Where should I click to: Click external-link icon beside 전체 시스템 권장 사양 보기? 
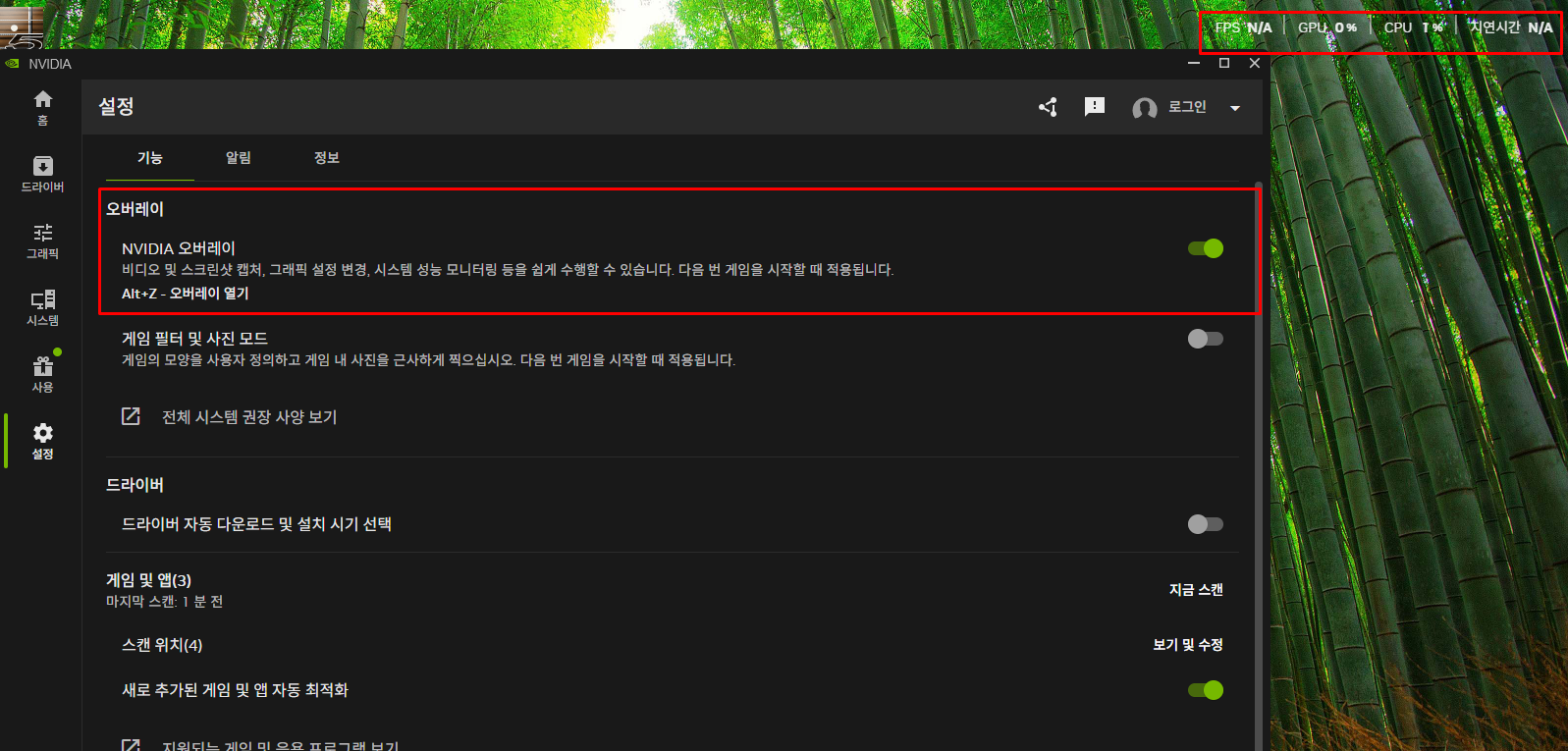[131, 416]
